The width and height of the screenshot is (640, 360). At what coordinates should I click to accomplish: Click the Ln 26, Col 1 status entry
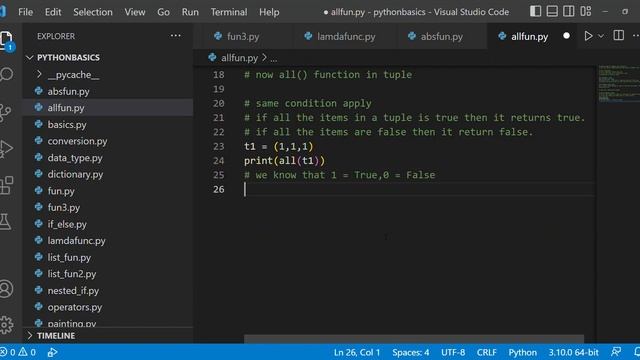pos(357,352)
